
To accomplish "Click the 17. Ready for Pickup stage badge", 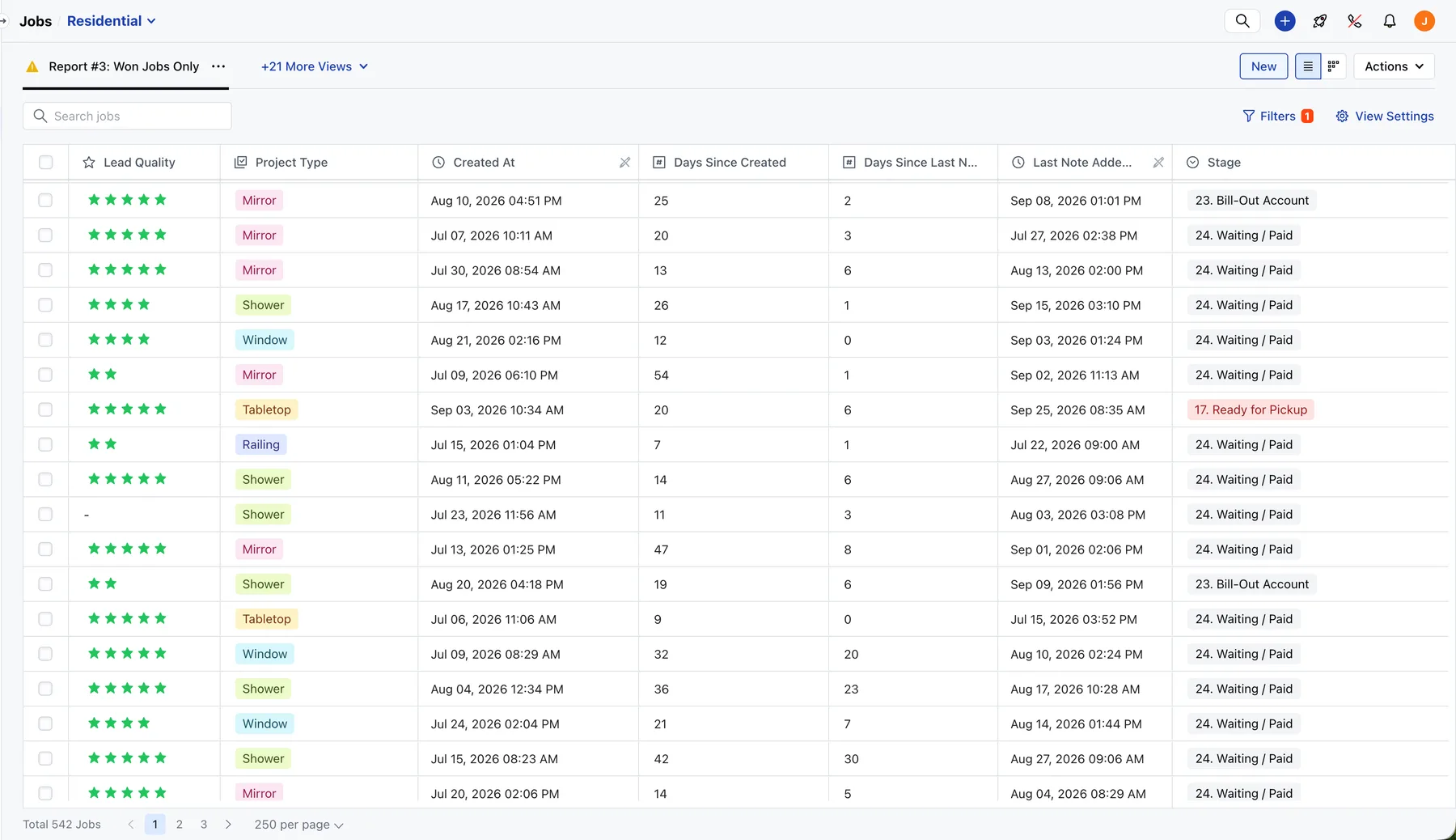I will click(x=1251, y=409).
